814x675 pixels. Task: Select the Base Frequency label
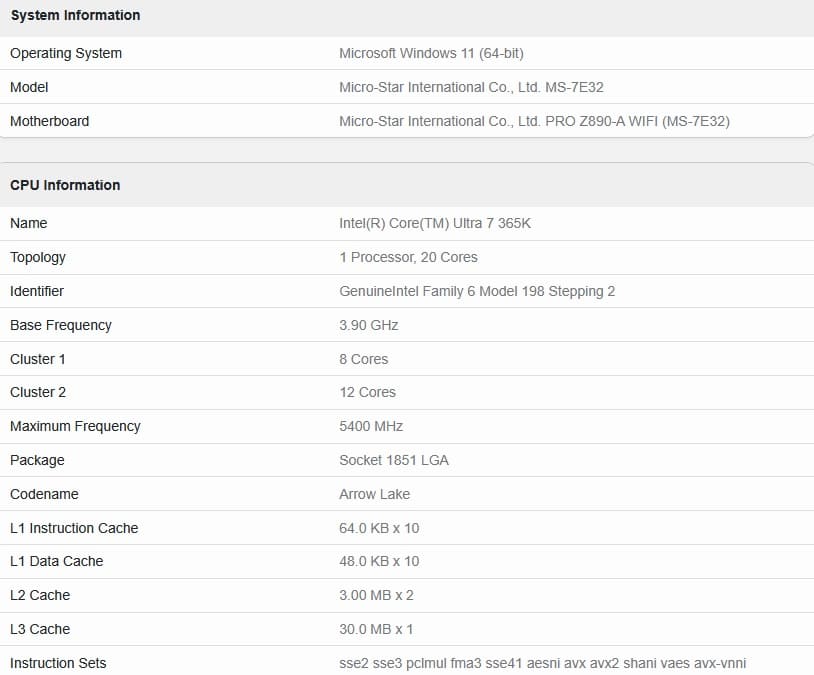click(x=61, y=326)
